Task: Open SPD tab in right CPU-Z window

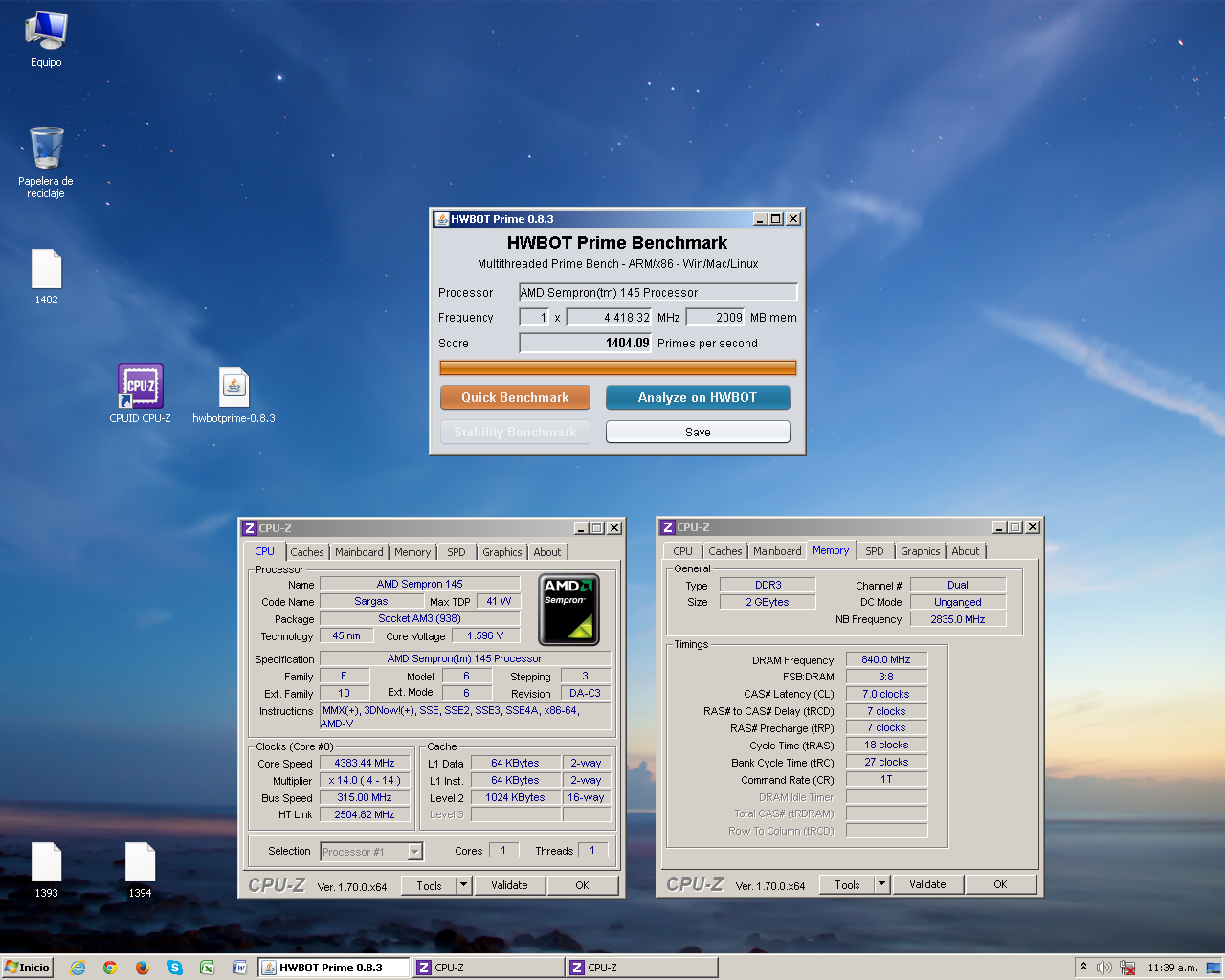Action: point(875,551)
